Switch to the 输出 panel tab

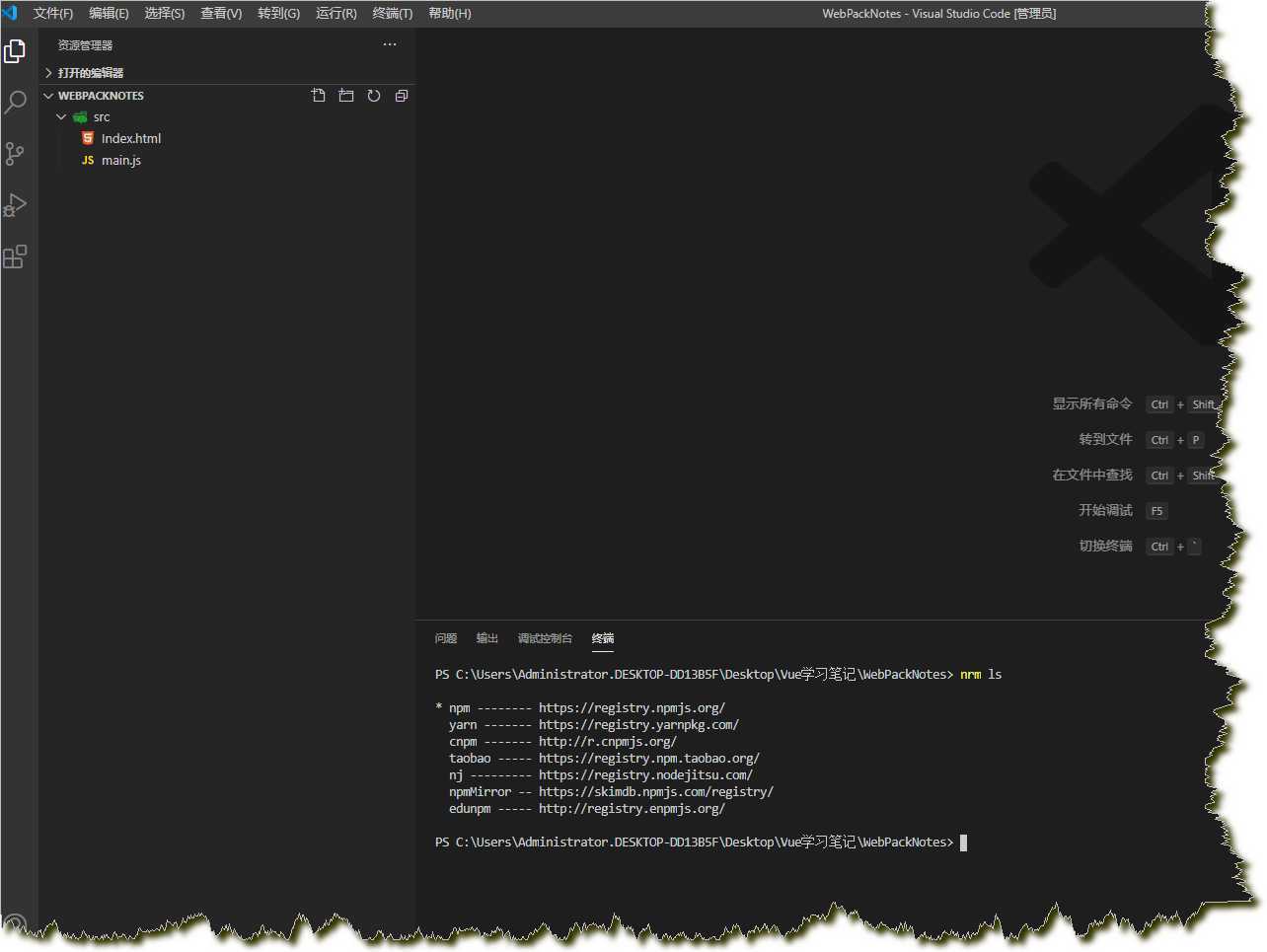tap(487, 638)
